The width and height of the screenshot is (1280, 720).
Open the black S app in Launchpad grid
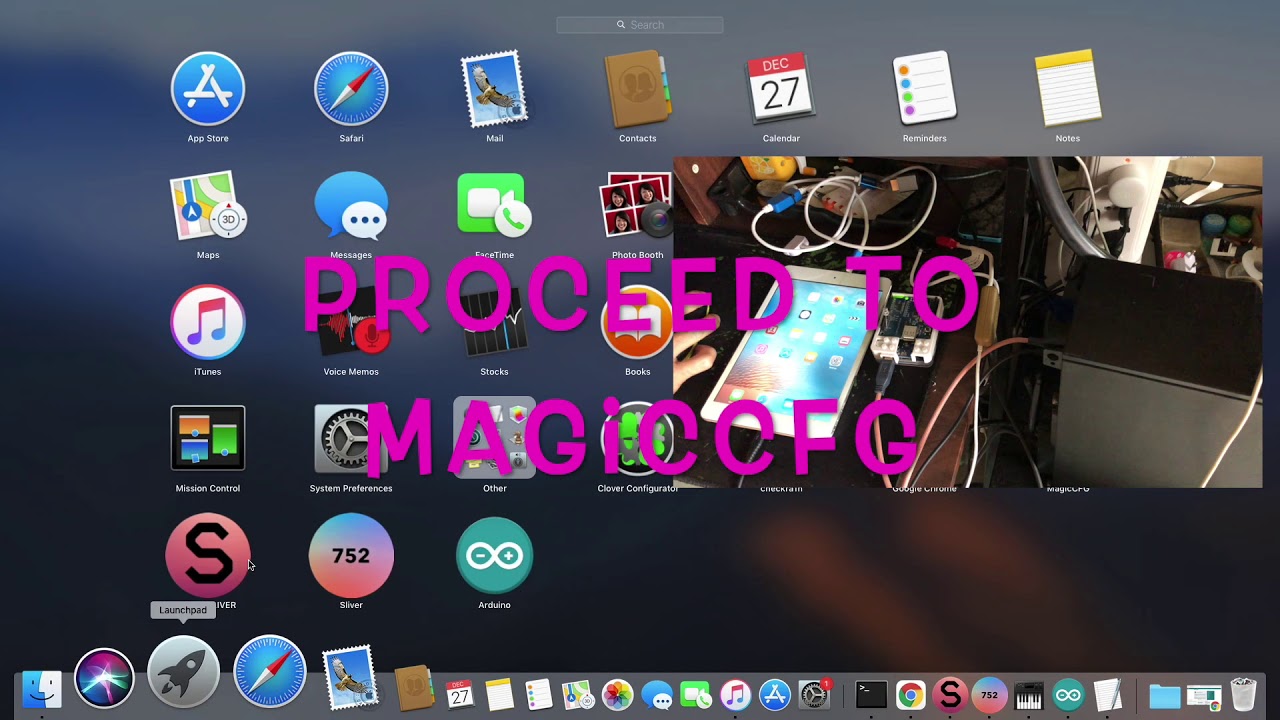208,555
